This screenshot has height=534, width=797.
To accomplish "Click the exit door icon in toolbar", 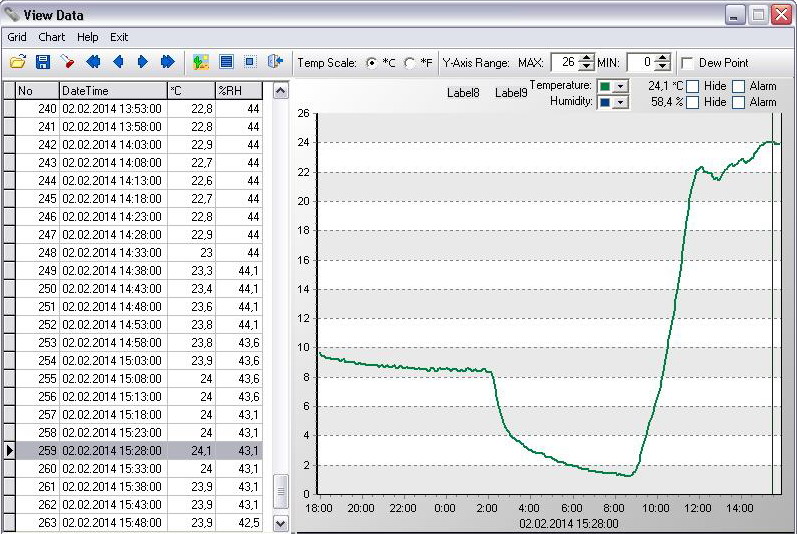I will point(275,62).
